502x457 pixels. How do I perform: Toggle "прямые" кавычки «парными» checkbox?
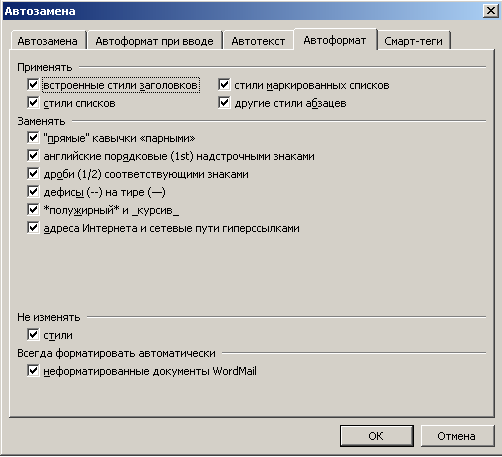pos(33,137)
